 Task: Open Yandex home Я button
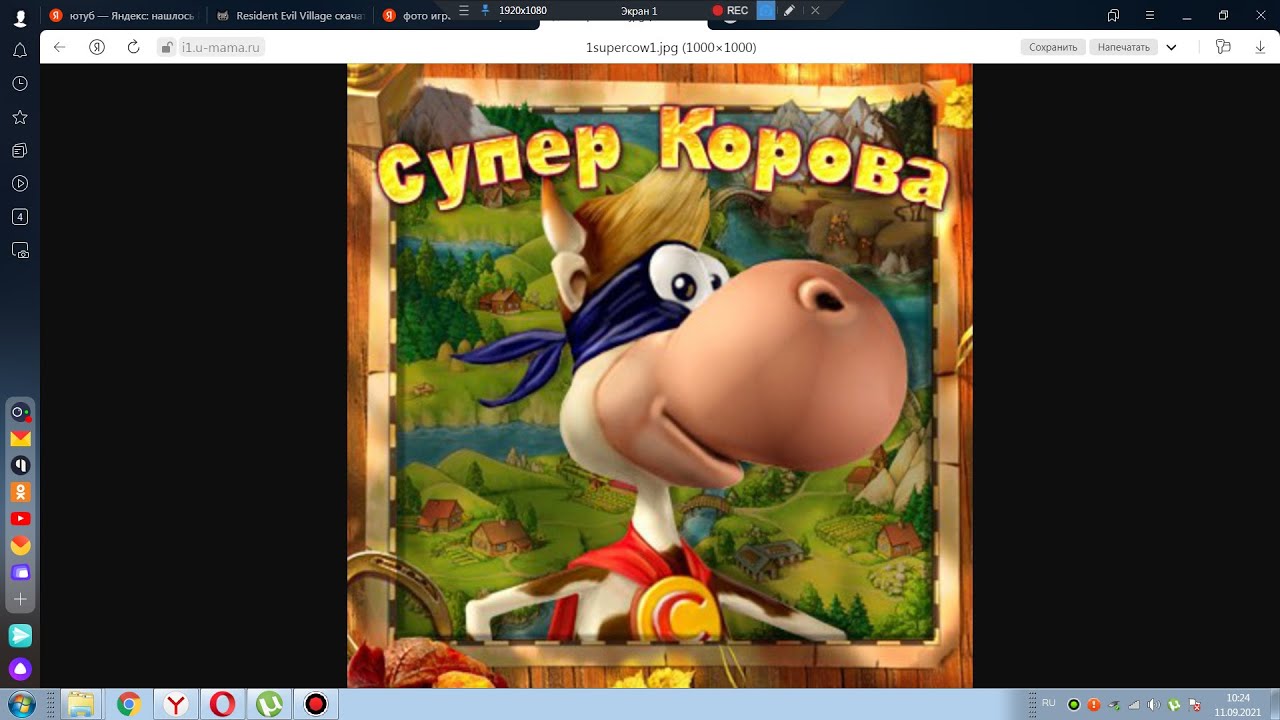pyautogui.click(x=97, y=47)
